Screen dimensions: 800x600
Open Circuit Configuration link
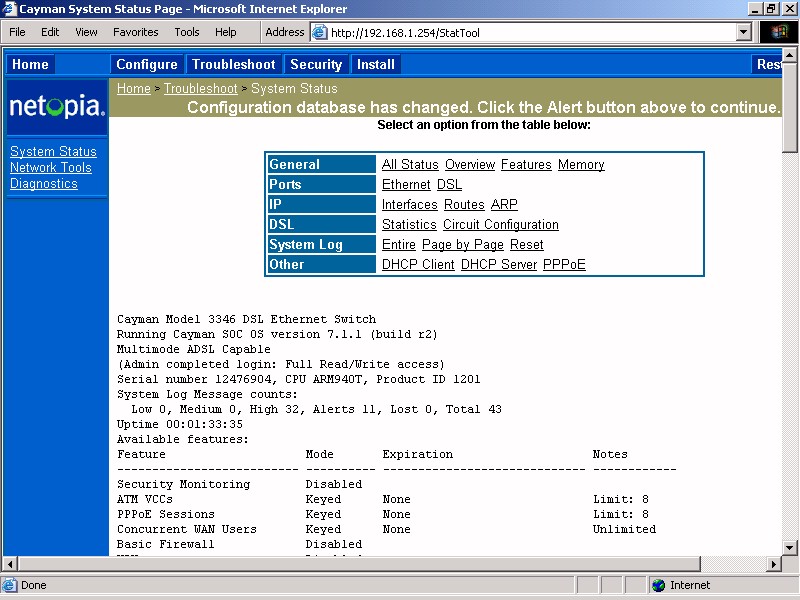[x=501, y=224]
